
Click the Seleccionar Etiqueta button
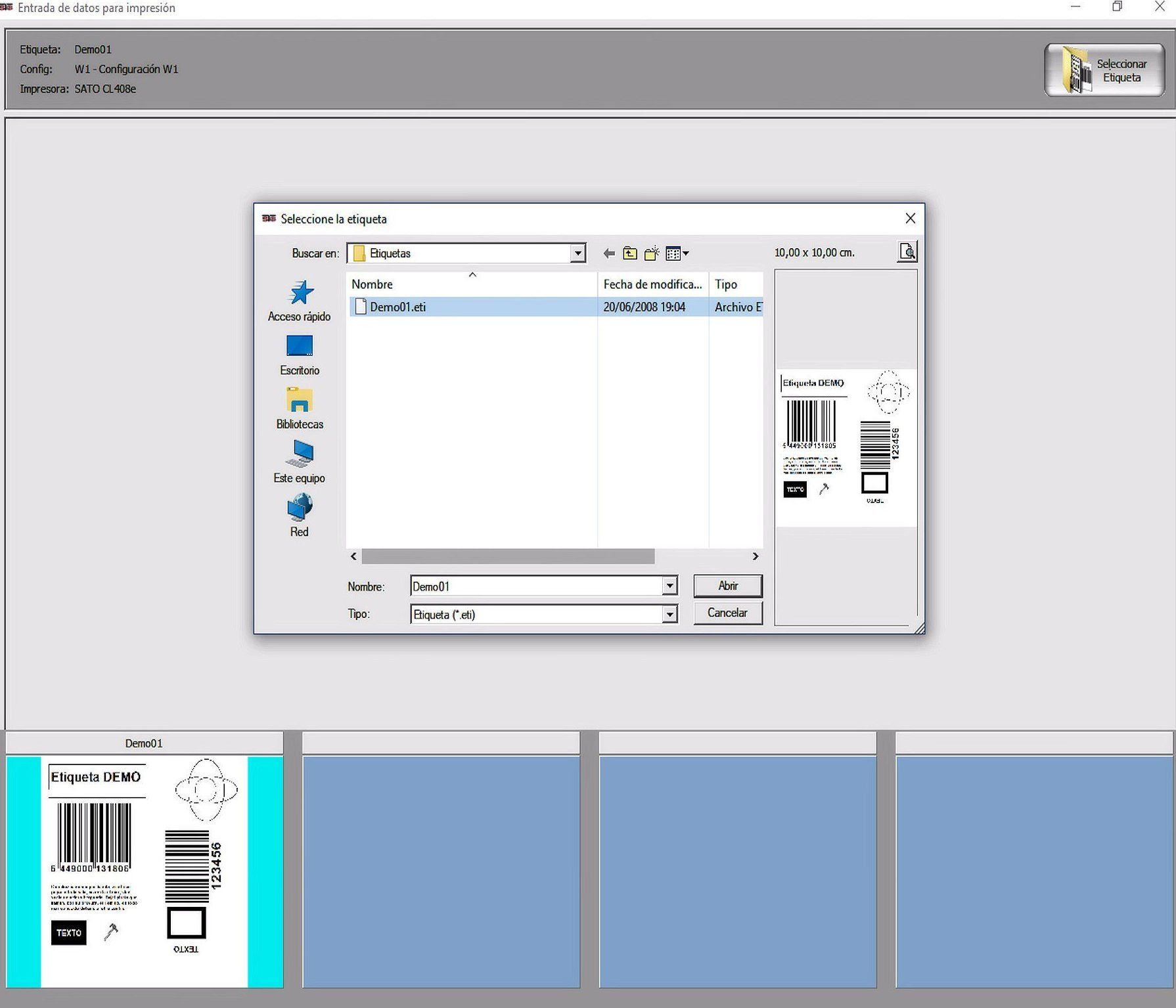(1104, 70)
